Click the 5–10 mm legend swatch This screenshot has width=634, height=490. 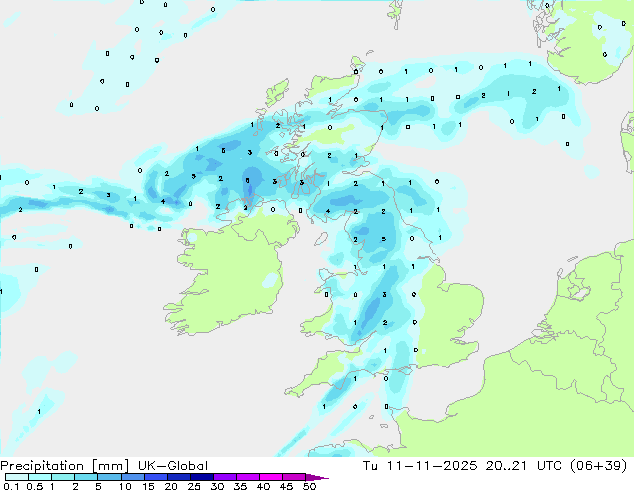click(x=109, y=477)
